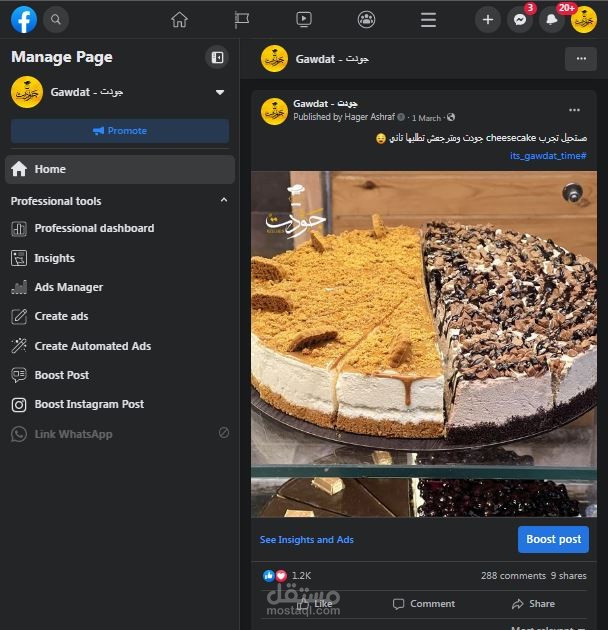Click the Gawdat page name in post
This screenshot has height=630, width=608.
tap(325, 104)
